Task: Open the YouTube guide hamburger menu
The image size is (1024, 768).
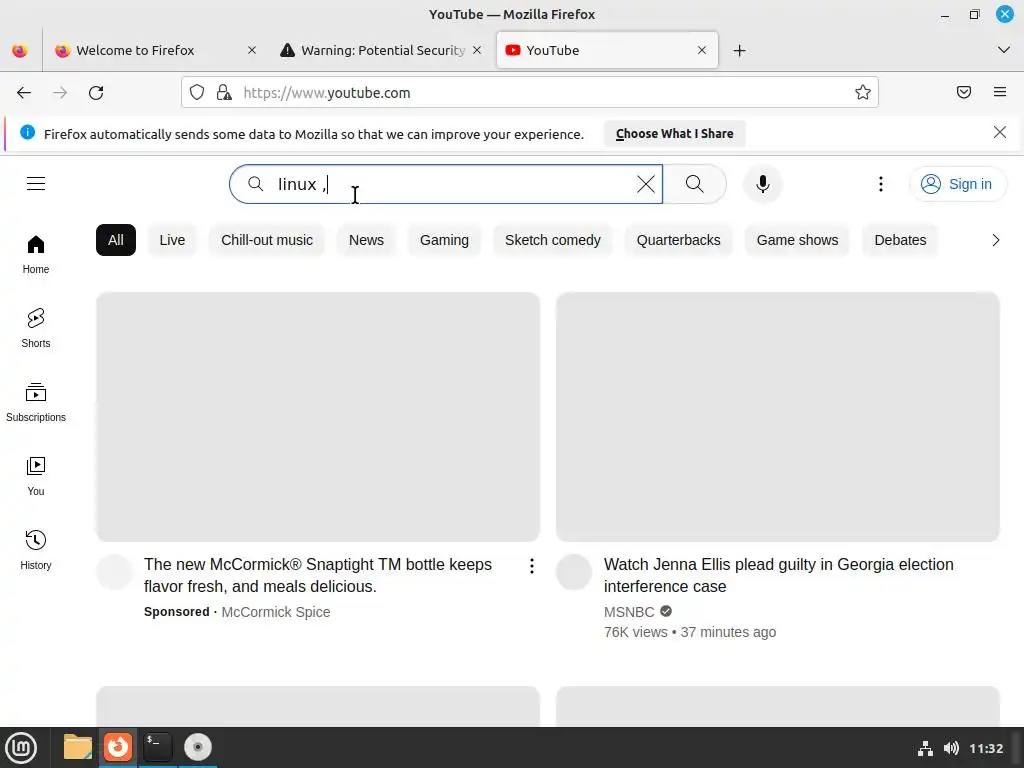Action: [x=36, y=184]
